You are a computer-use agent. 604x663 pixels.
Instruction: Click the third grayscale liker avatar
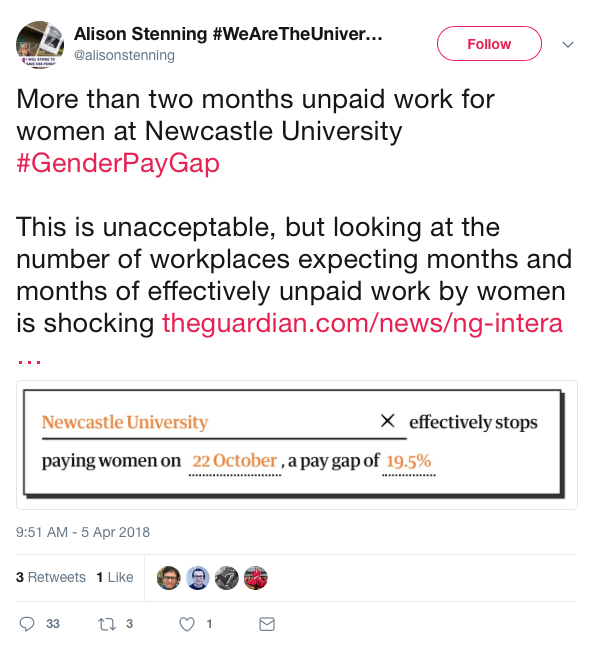pyautogui.click(x=227, y=578)
